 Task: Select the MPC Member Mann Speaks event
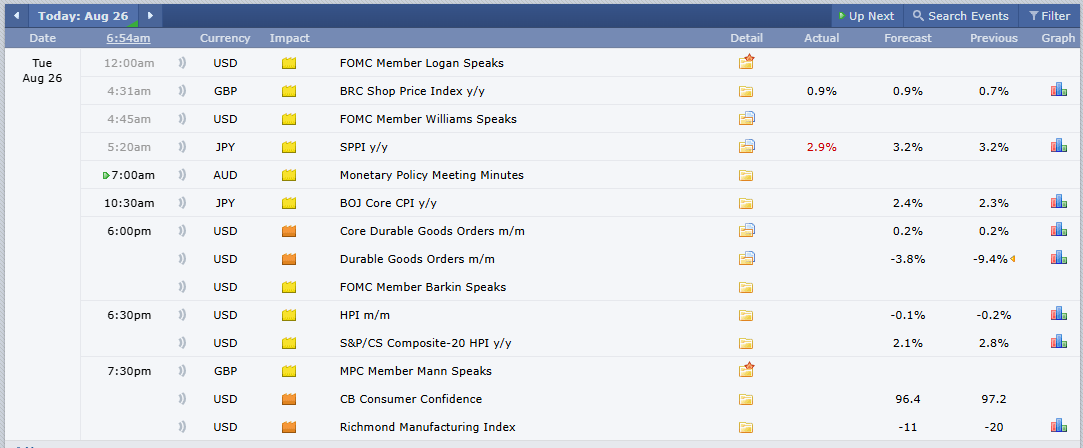[x=416, y=371]
